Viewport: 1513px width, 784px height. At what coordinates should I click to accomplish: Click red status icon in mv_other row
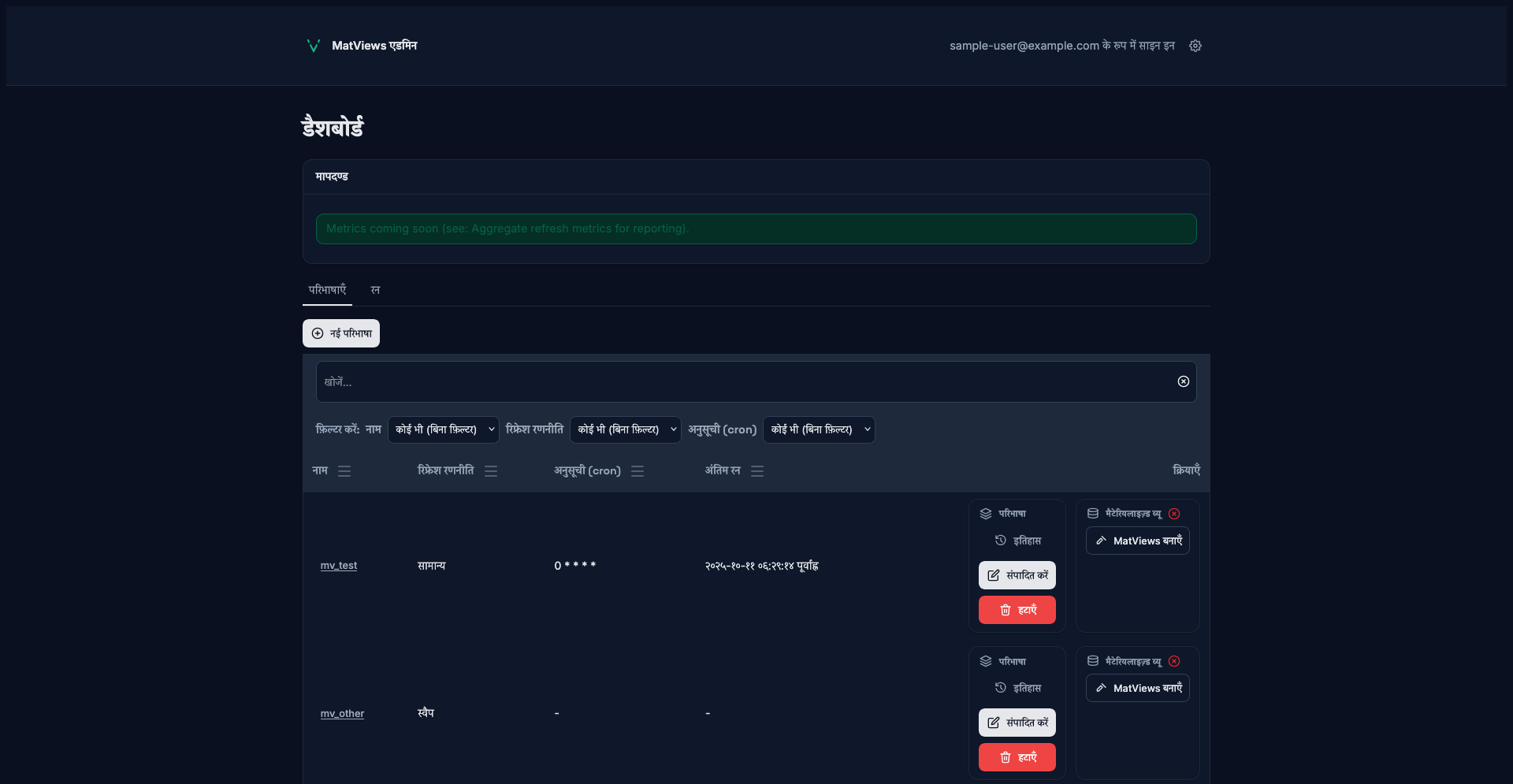tap(1174, 662)
